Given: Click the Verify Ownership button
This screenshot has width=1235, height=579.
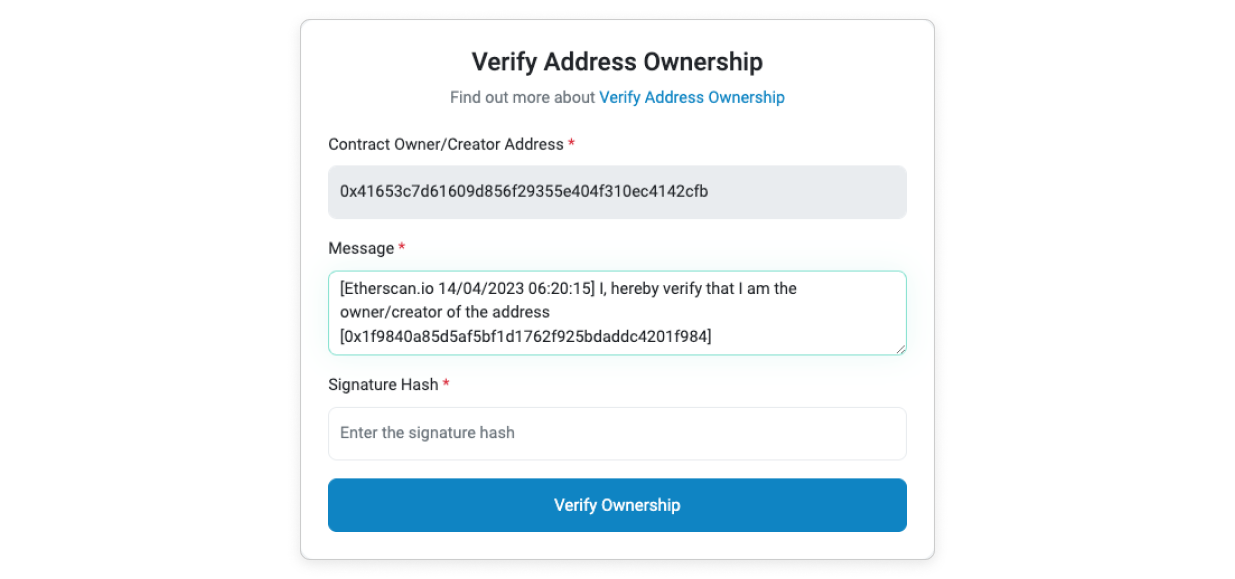Looking at the screenshot, I should (617, 505).
